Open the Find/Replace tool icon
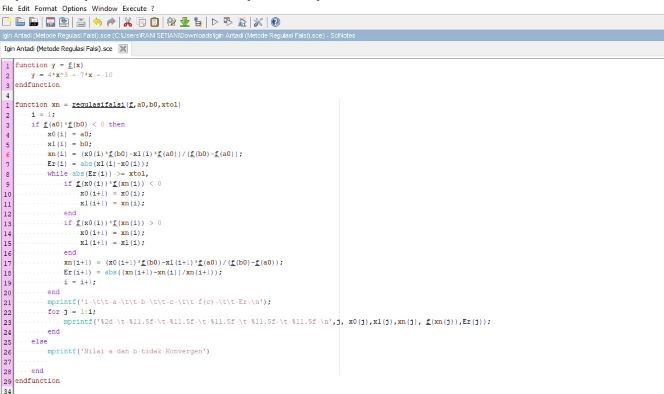 [x=171, y=22]
